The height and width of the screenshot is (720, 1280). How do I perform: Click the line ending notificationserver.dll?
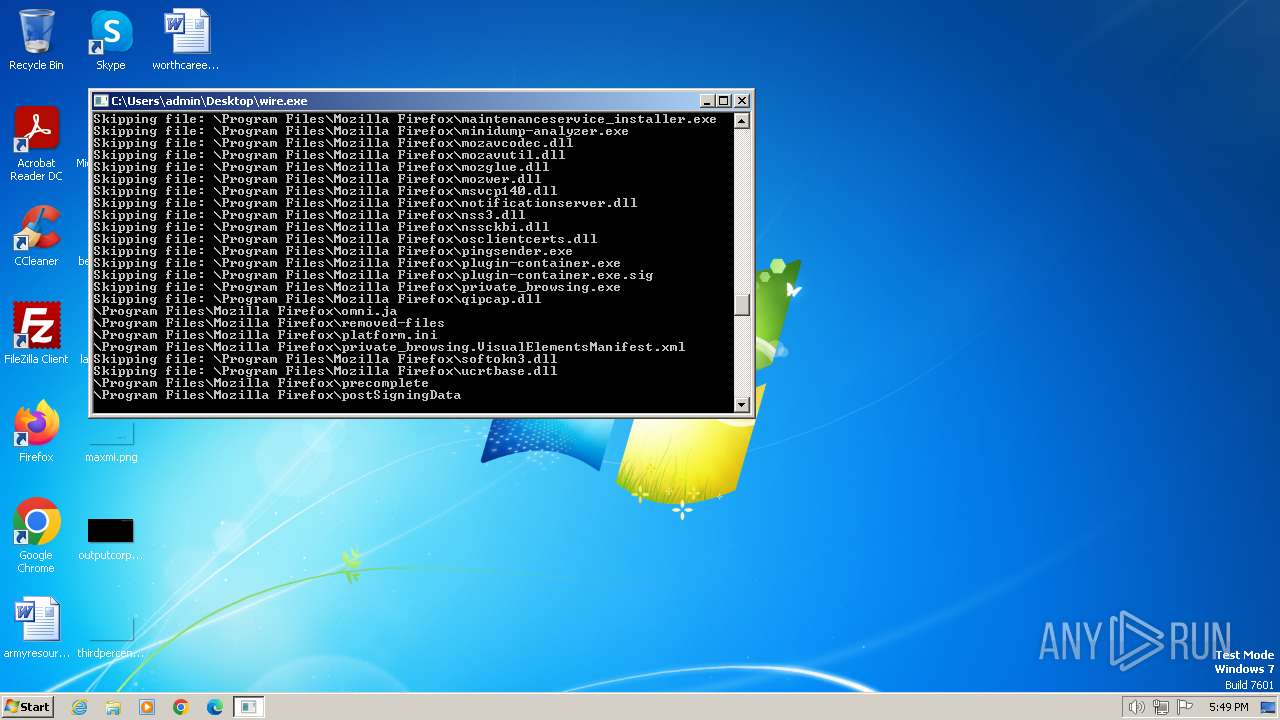(365, 203)
